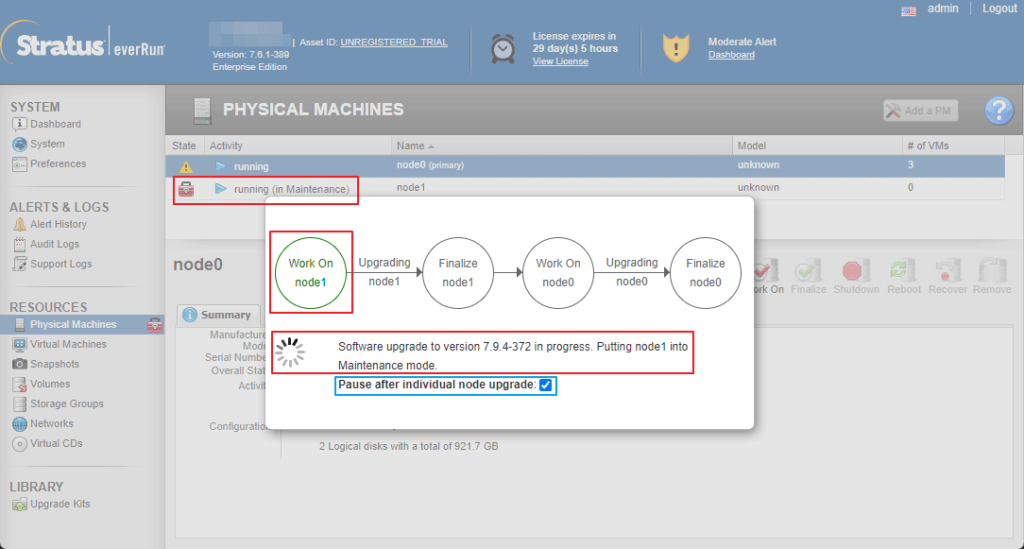This screenshot has width=1024, height=549.
Task: Click the maintenance toolbox icon beside Physical Machines
Action: [155, 324]
